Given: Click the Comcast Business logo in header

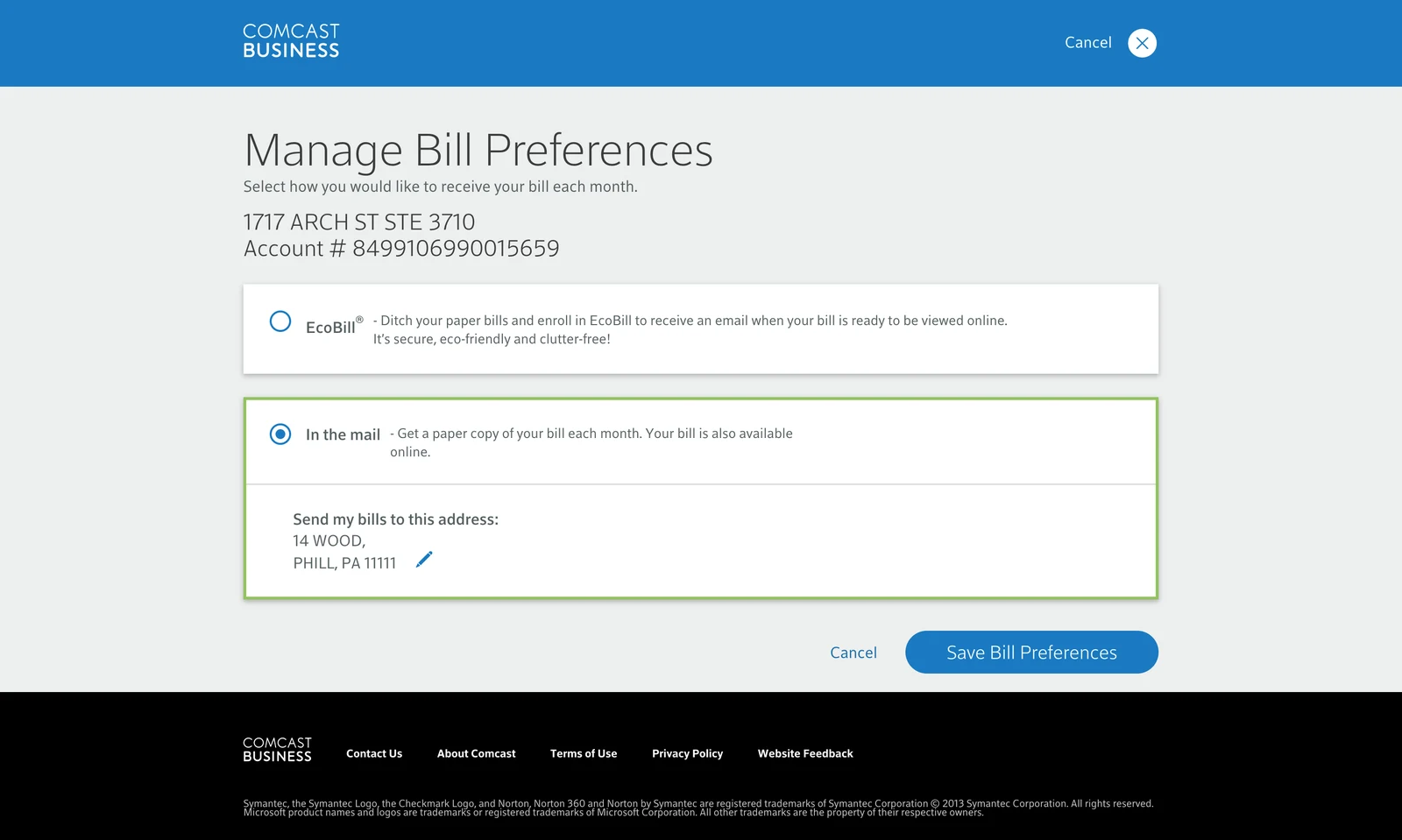Looking at the screenshot, I should tap(291, 41).
